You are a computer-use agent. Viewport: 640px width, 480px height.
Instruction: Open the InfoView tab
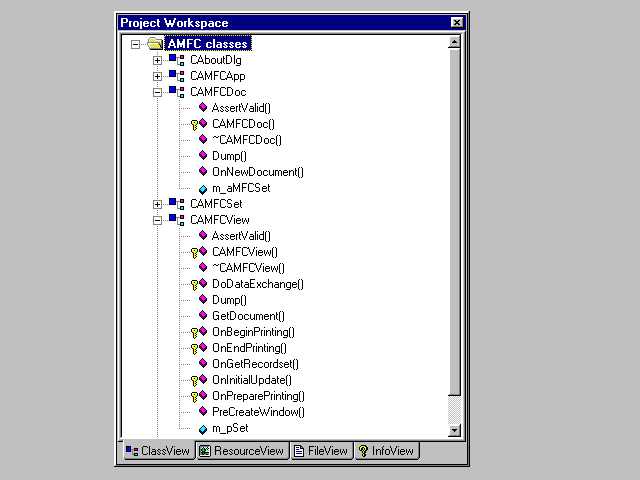pyautogui.click(x=386, y=451)
